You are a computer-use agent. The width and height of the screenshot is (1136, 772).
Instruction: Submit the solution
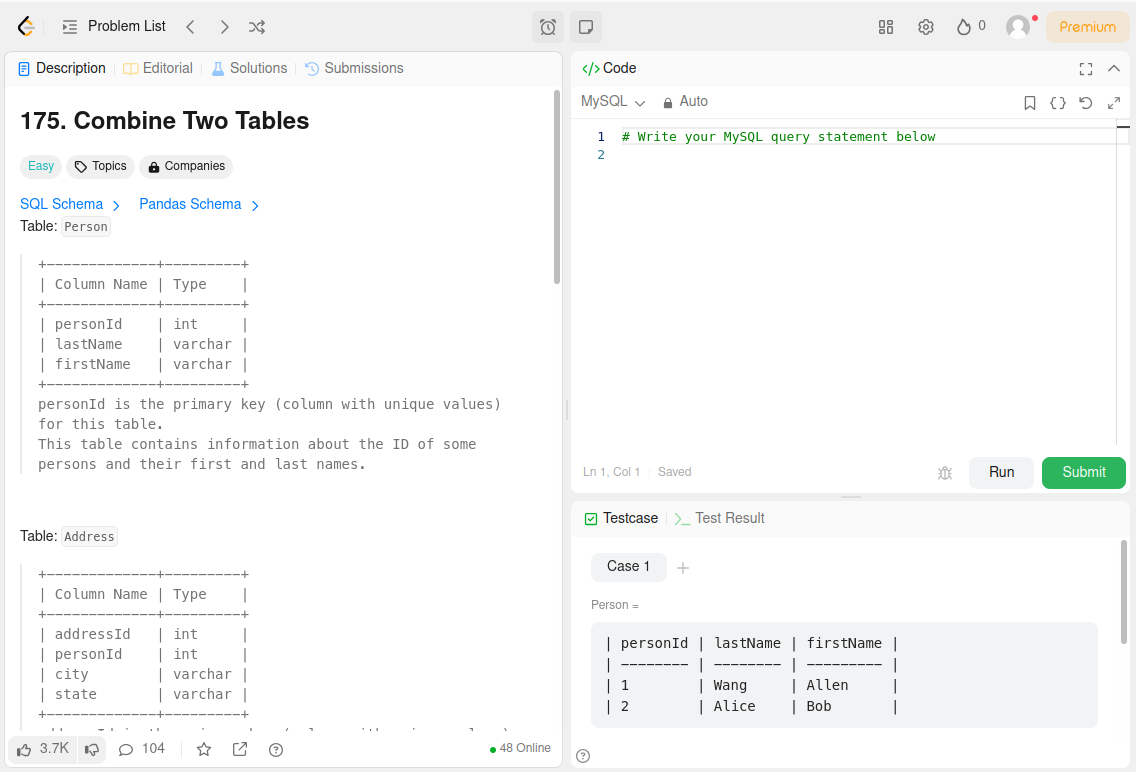(x=1084, y=472)
